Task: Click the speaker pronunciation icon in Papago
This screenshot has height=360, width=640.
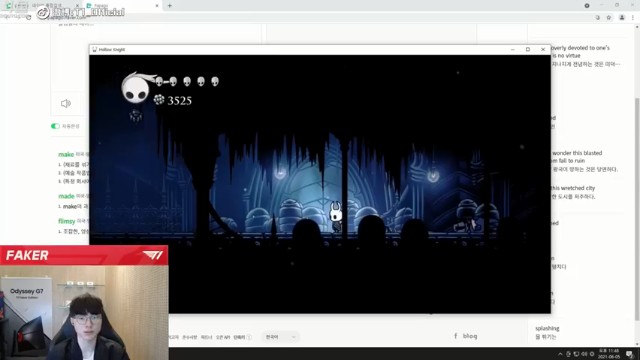Action: 66,103
